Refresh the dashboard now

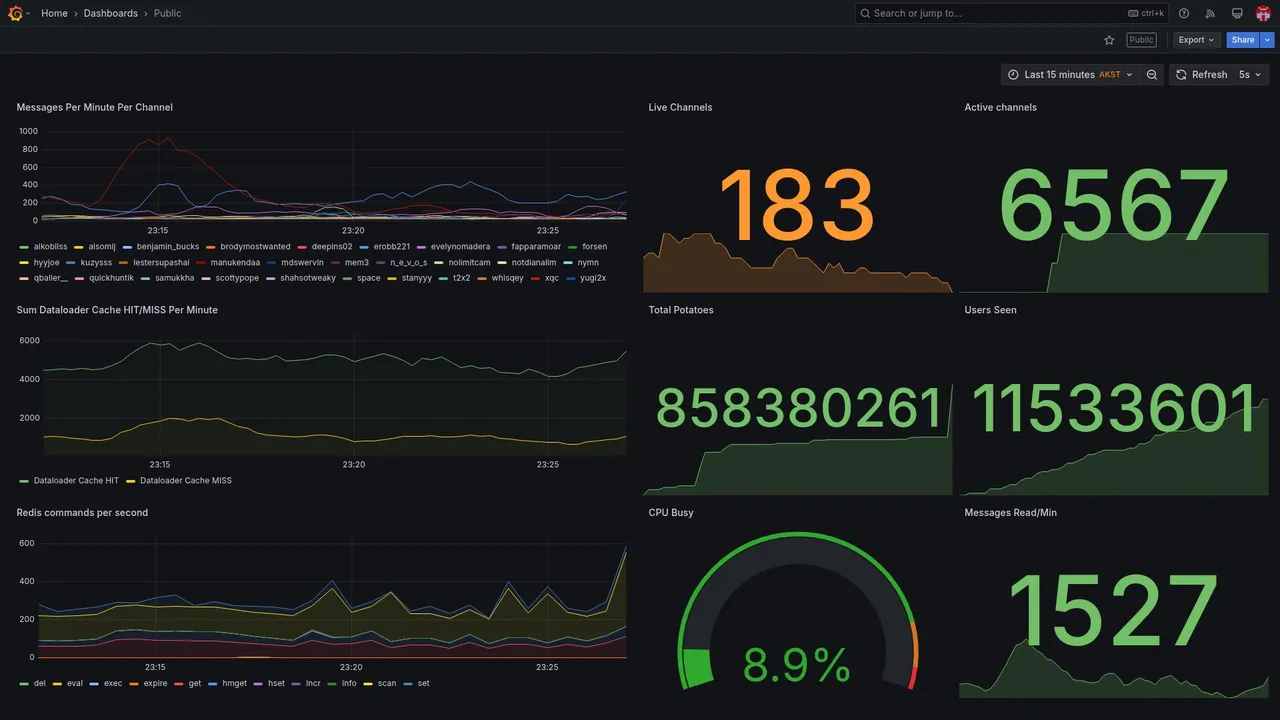click(x=1200, y=75)
